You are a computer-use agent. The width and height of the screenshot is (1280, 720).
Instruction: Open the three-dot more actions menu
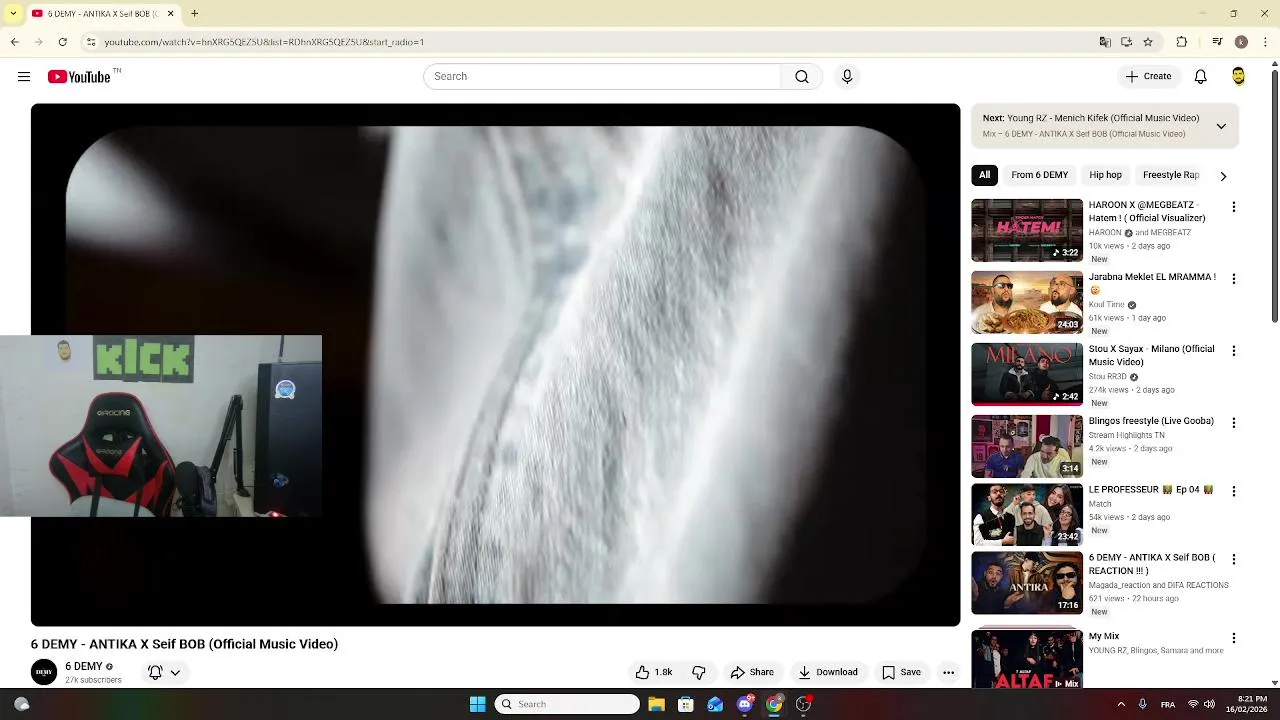(x=948, y=672)
